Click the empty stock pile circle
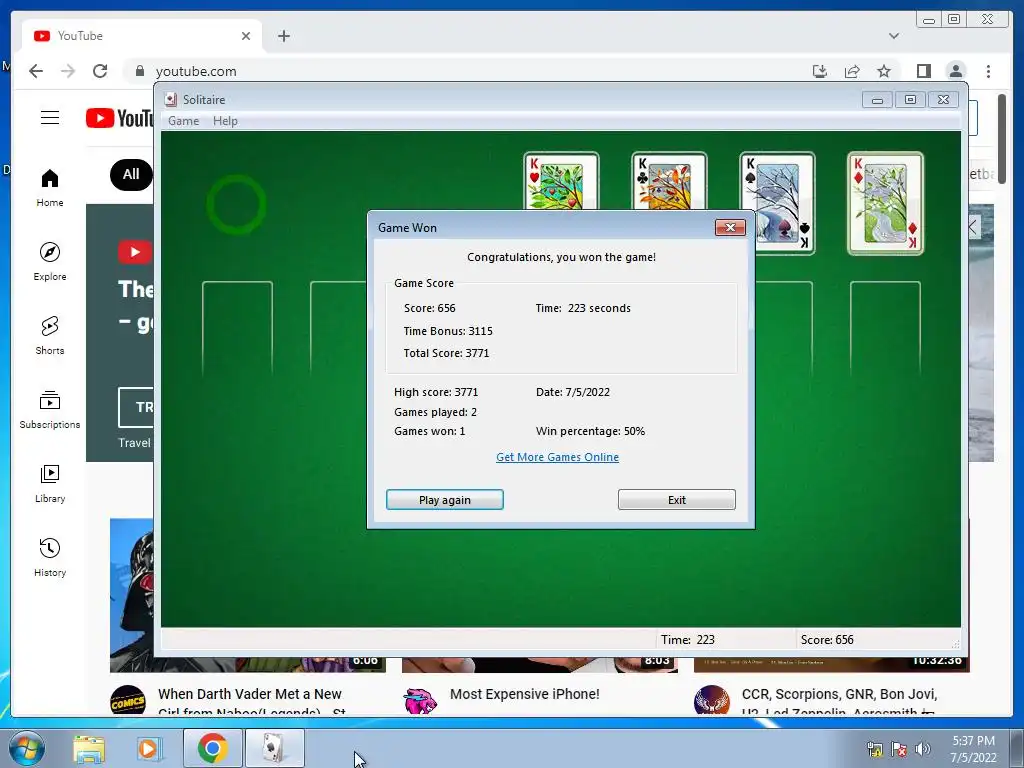 [236, 204]
